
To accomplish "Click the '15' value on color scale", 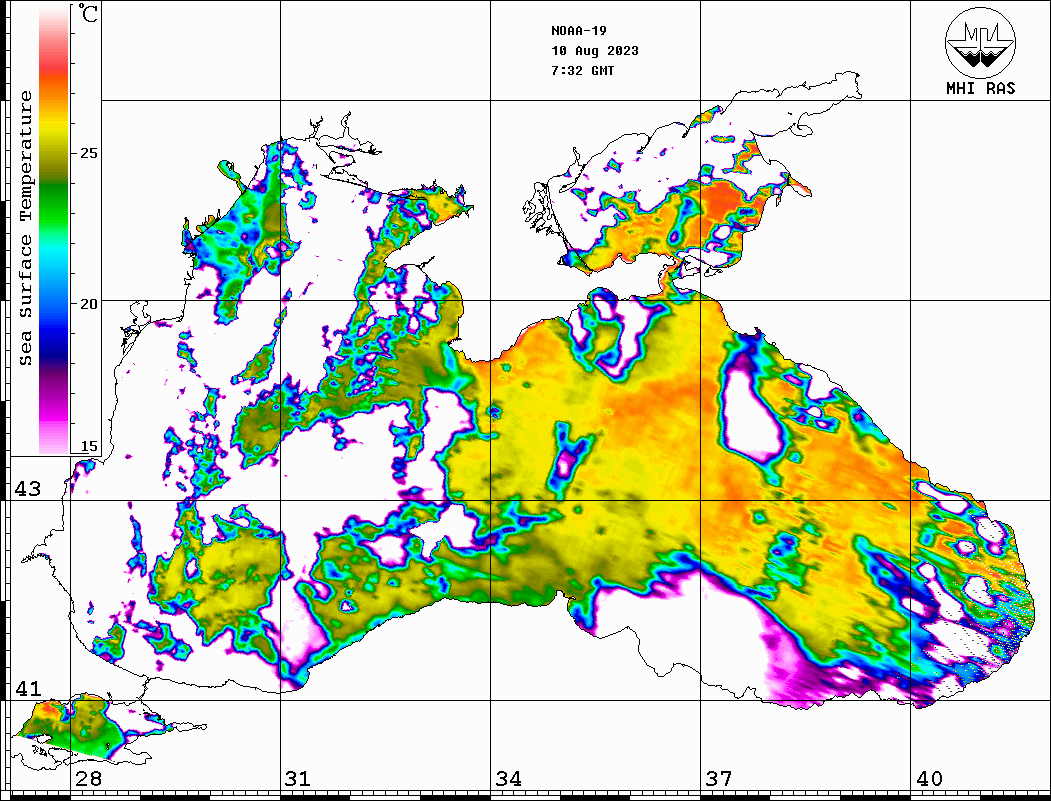I will coord(88,446).
